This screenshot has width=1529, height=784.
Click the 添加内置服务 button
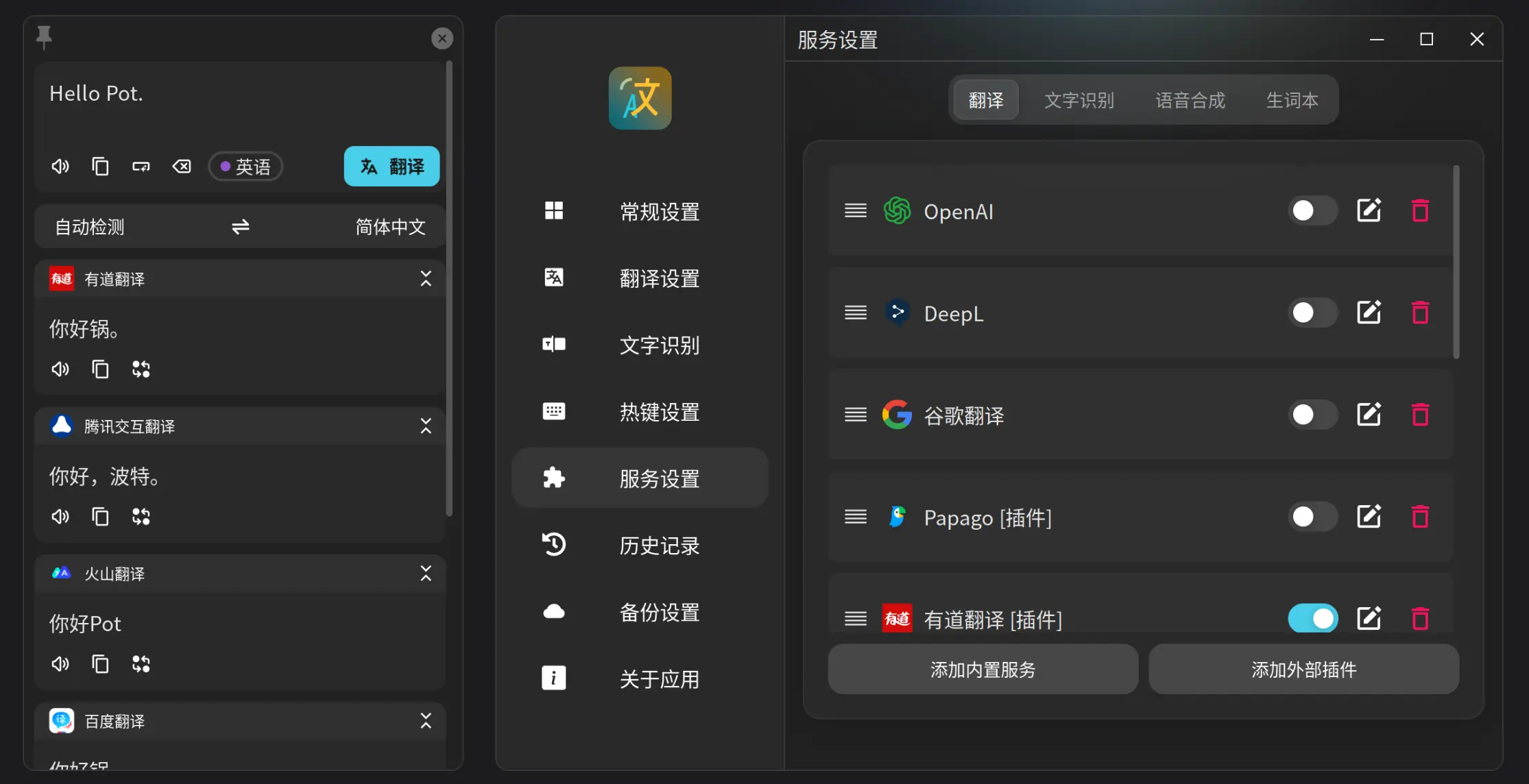pyautogui.click(x=983, y=670)
